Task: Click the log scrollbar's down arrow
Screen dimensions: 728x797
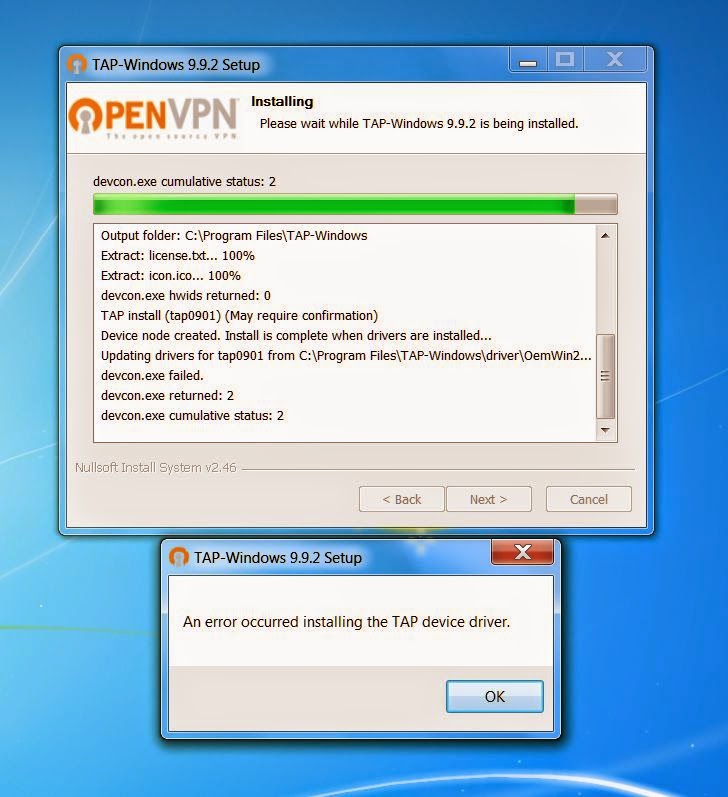Action: [x=605, y=430]
